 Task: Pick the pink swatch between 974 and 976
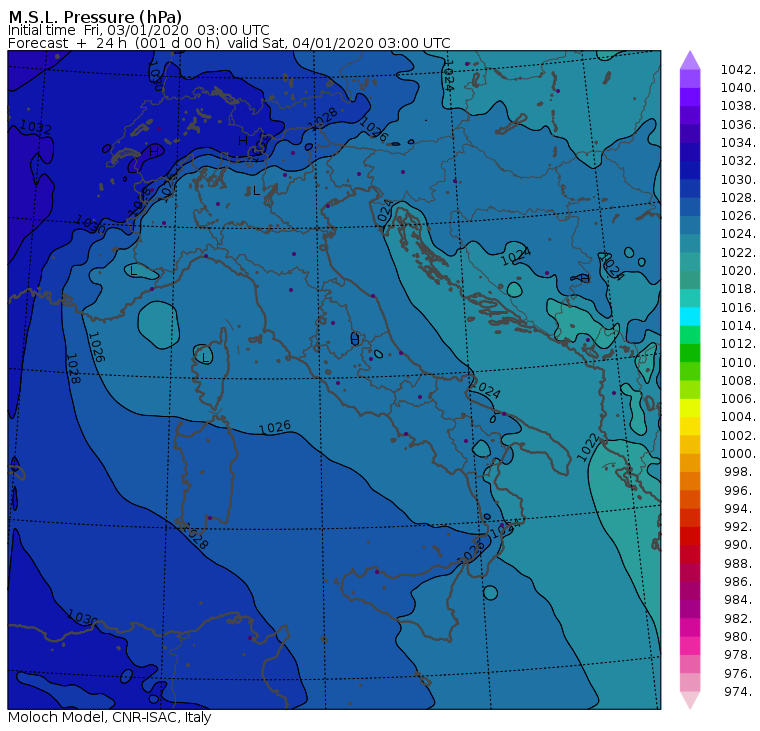pos(690,683)
